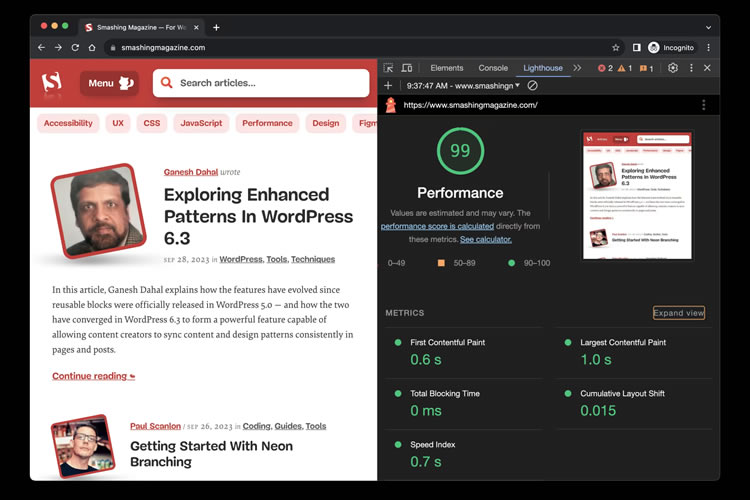Show more DevTools tabs via chevrons

click(x=577, y=68)
